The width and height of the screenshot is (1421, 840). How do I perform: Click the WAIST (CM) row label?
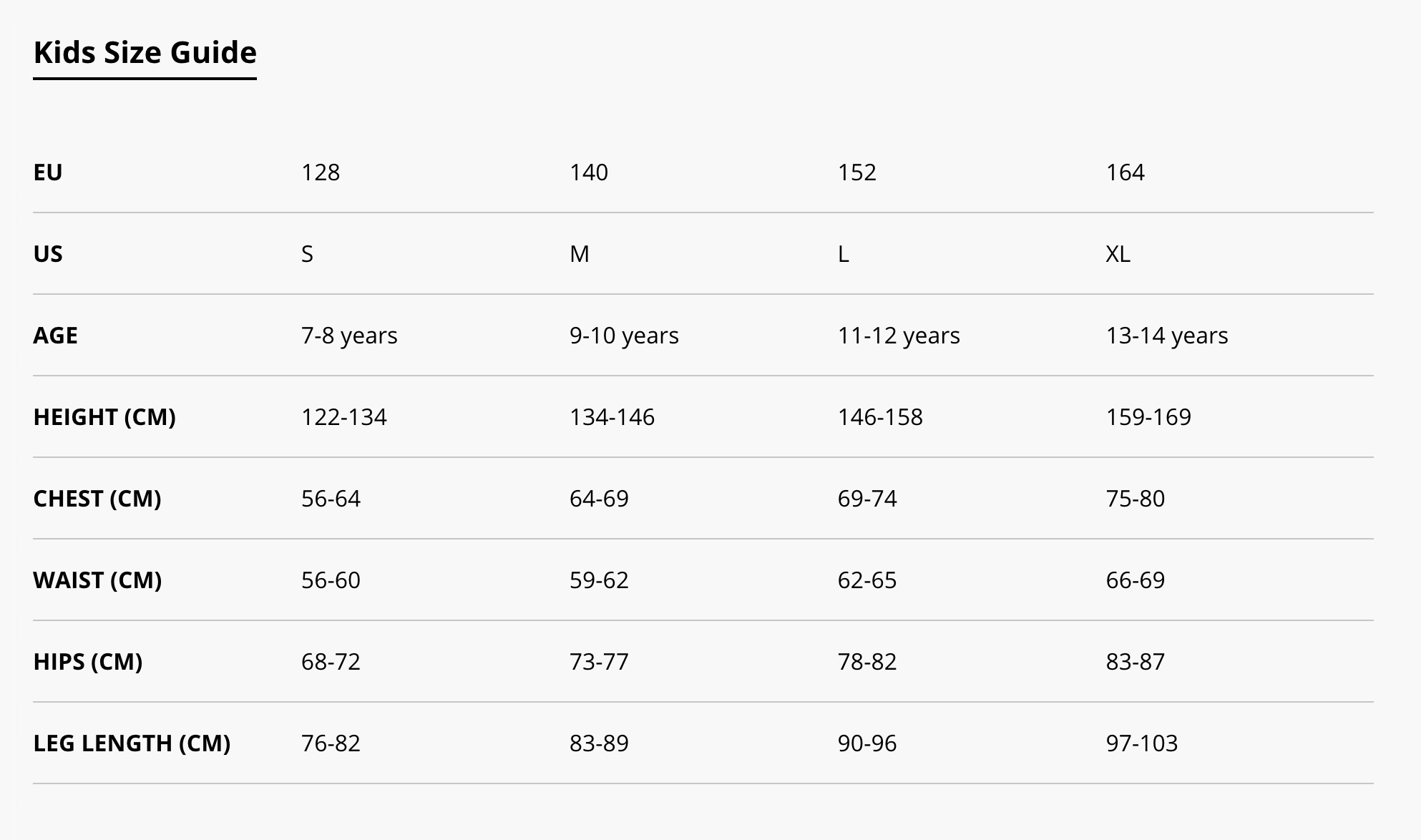97,580
